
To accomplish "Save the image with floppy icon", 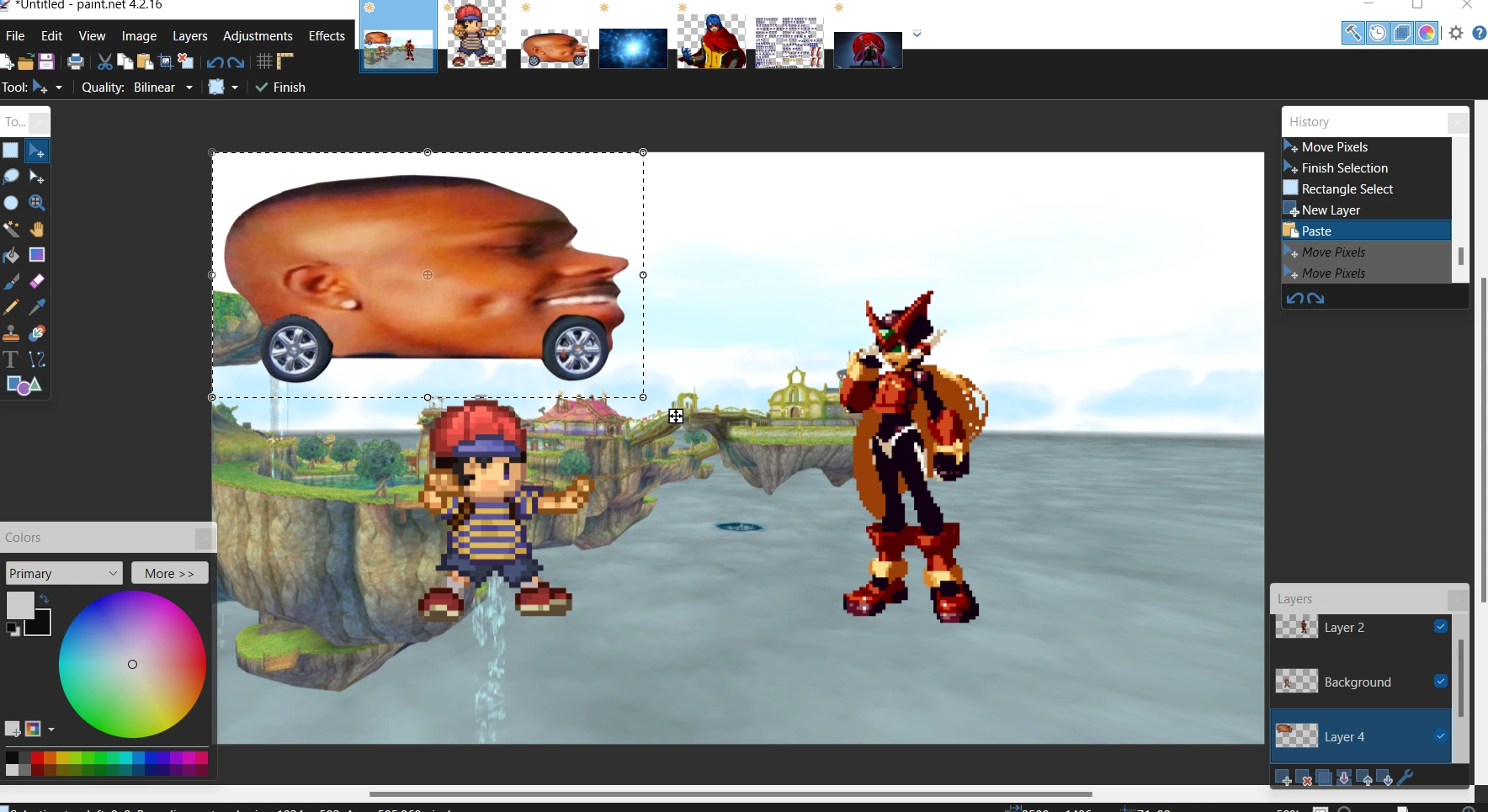I will click(x=46, y=61).
